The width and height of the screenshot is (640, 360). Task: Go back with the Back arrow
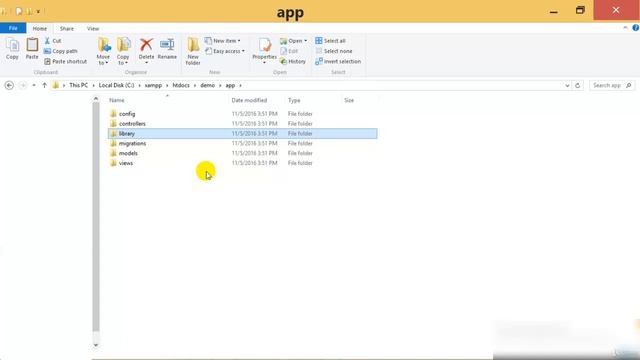pos(9,85)
